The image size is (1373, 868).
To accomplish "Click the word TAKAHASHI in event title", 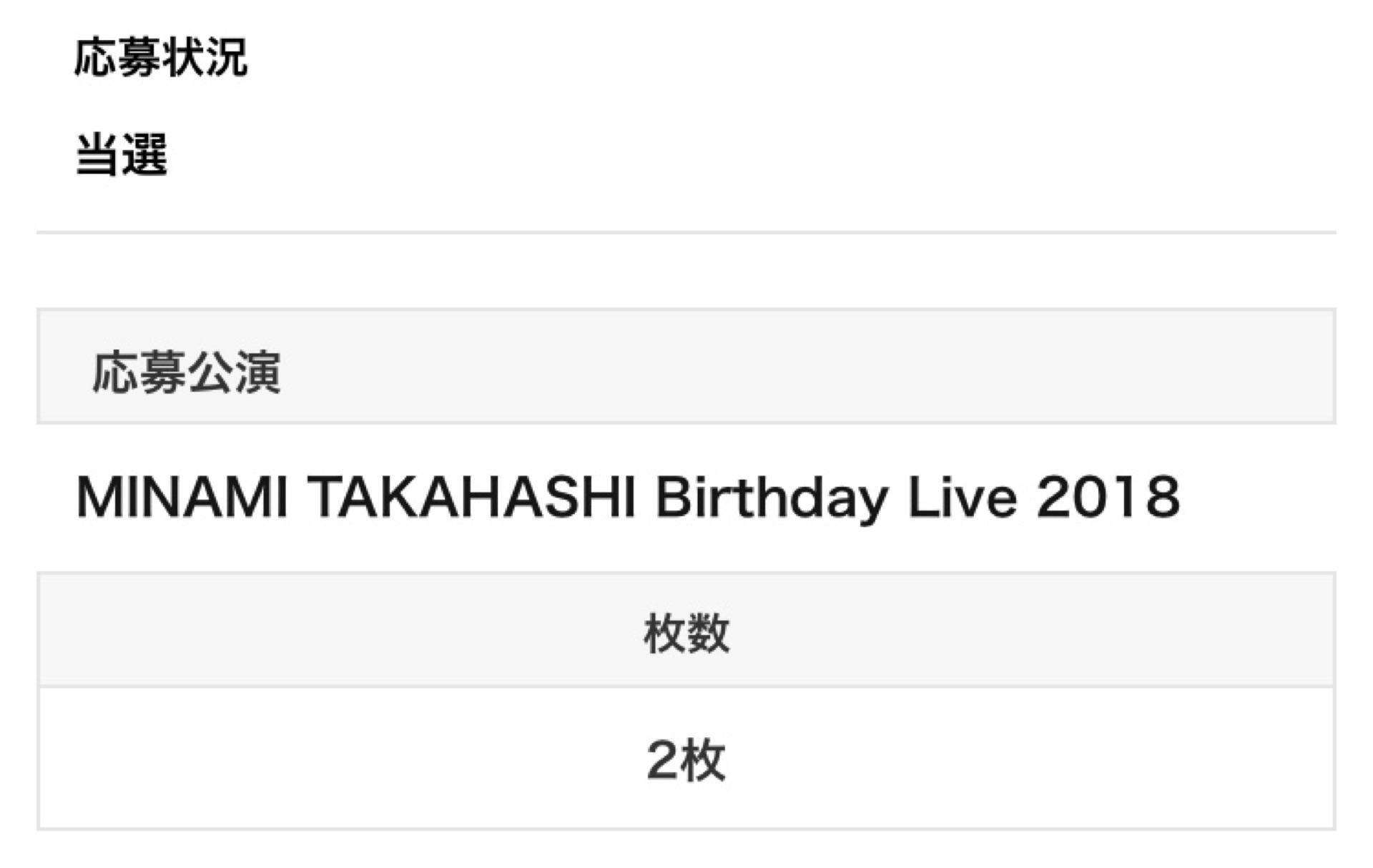I will (471, 497).
